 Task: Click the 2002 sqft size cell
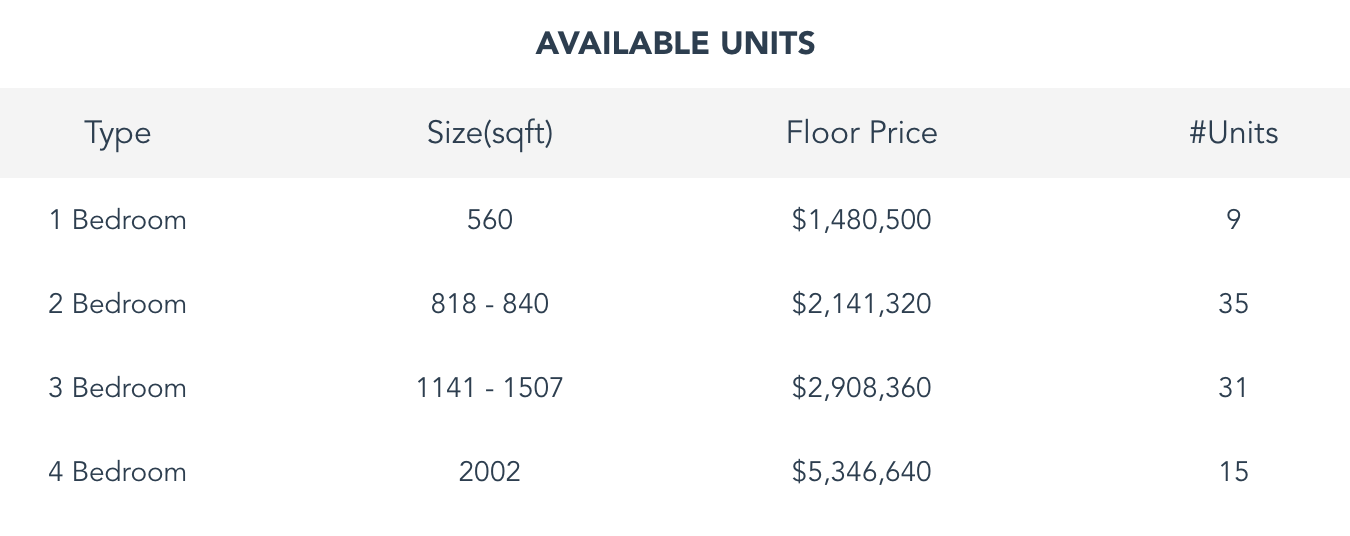[490, 472]
